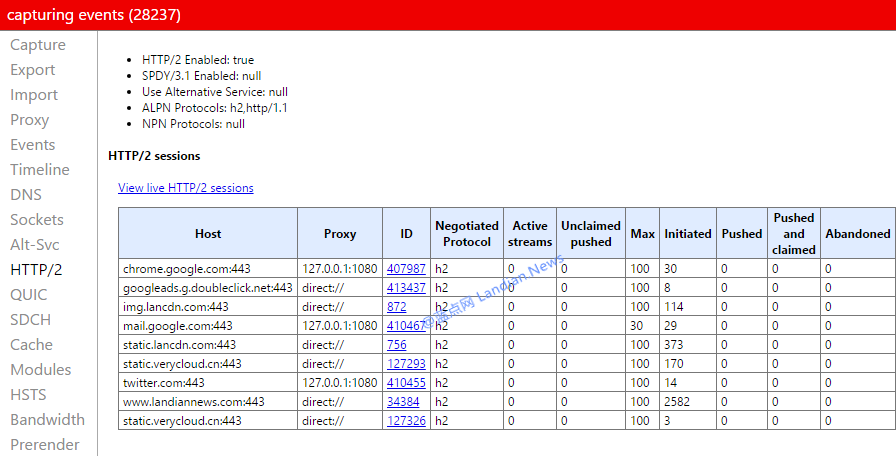
Task: Open the Timeline sidebar tab
Action: tap(40, 170)
